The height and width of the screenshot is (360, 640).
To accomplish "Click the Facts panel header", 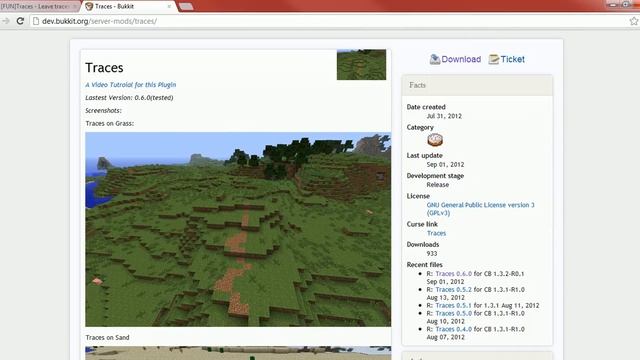I will point(477,85).
